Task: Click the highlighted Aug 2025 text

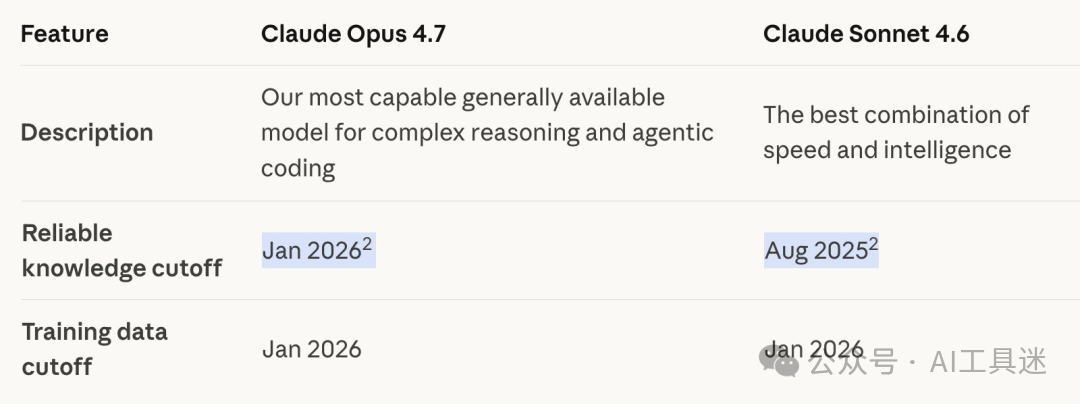Action: [x=815, y=250]
